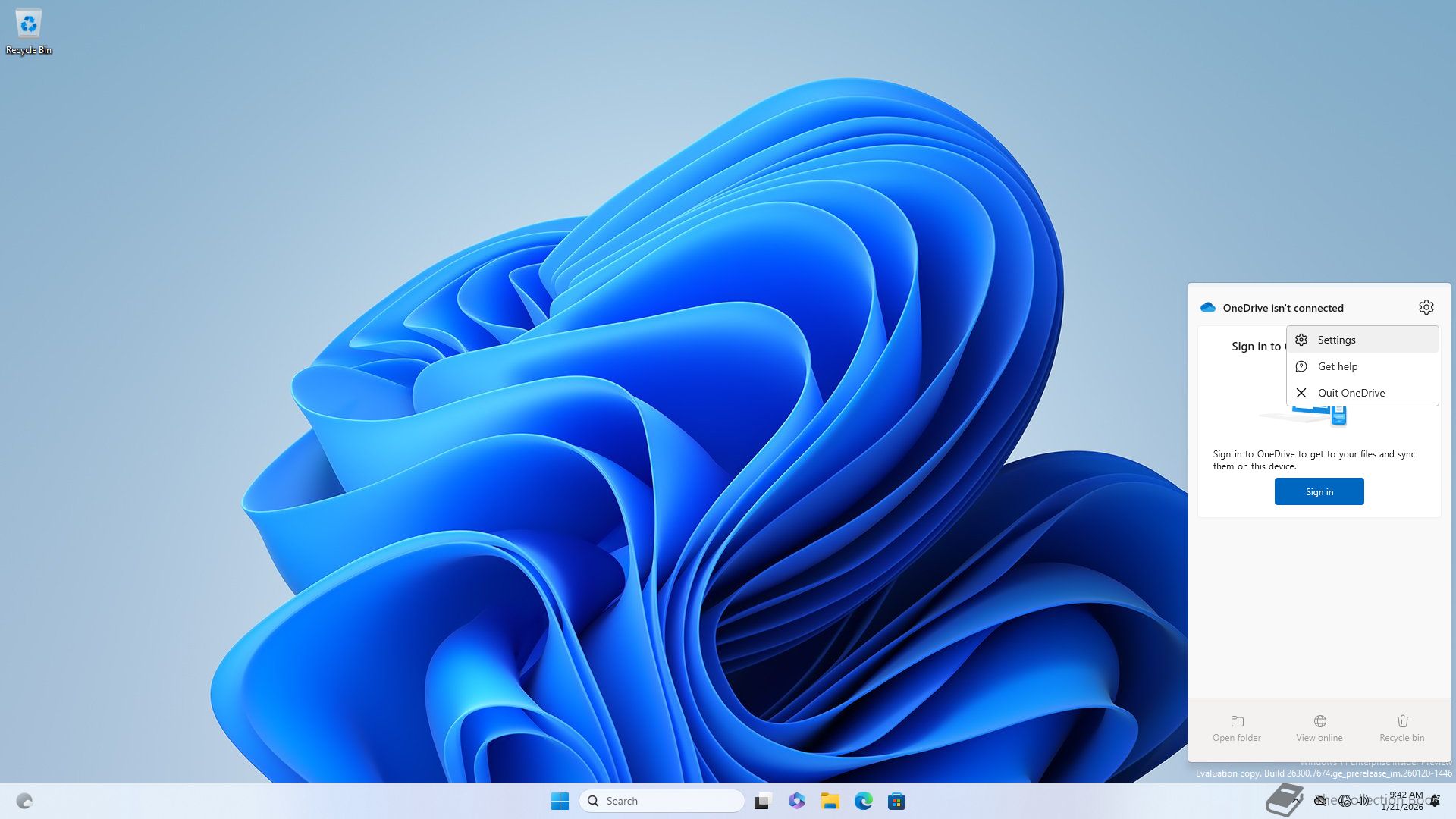Viewport: 1456px width, 819px height.
Task: Choose Get help menu entry
Action: (1337, 366)
